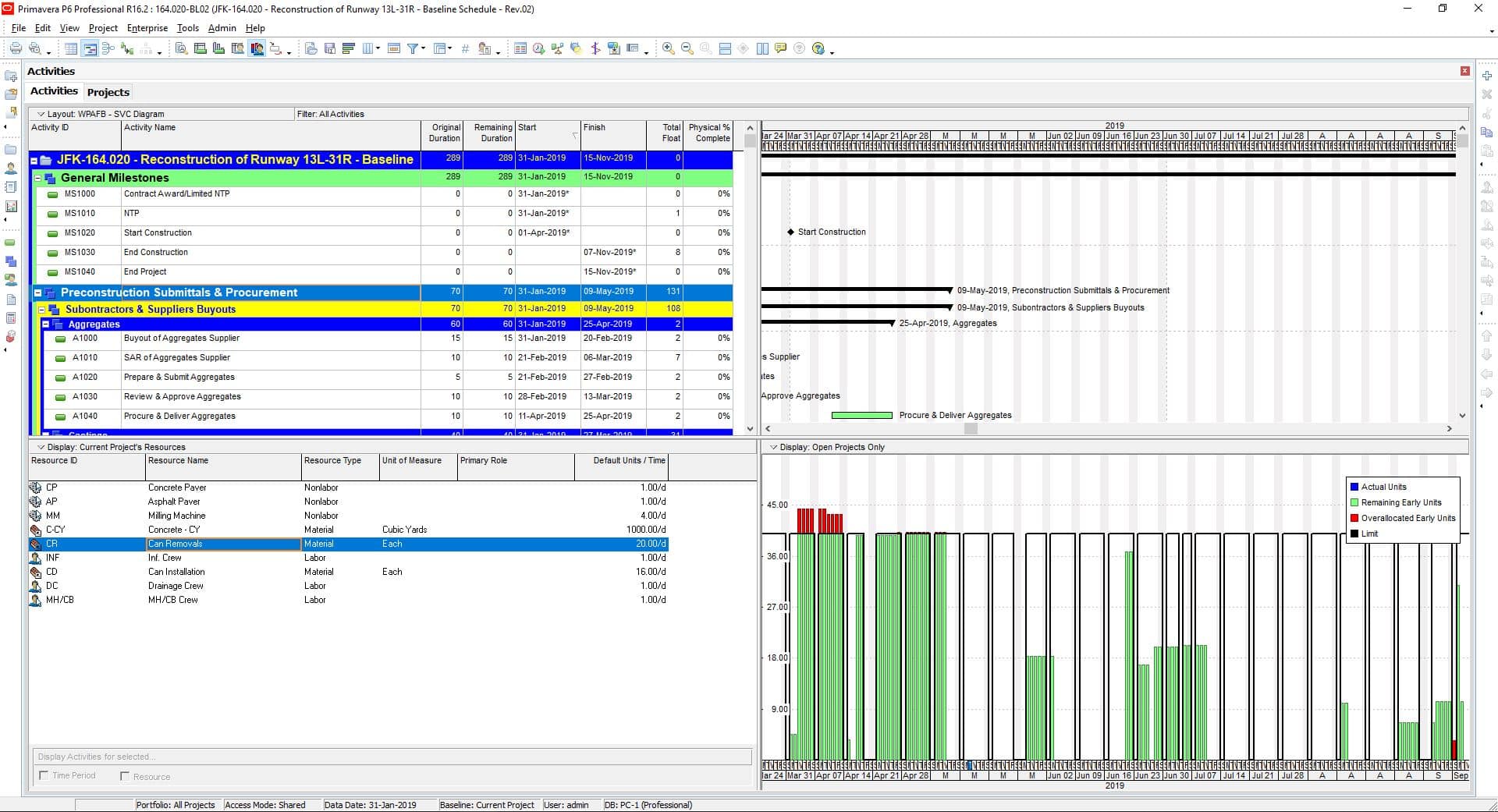Viewport: 1498px width, 812px height.
Task: Click the Overallocated Early Units red swatch
Action: coord(1354,518)
